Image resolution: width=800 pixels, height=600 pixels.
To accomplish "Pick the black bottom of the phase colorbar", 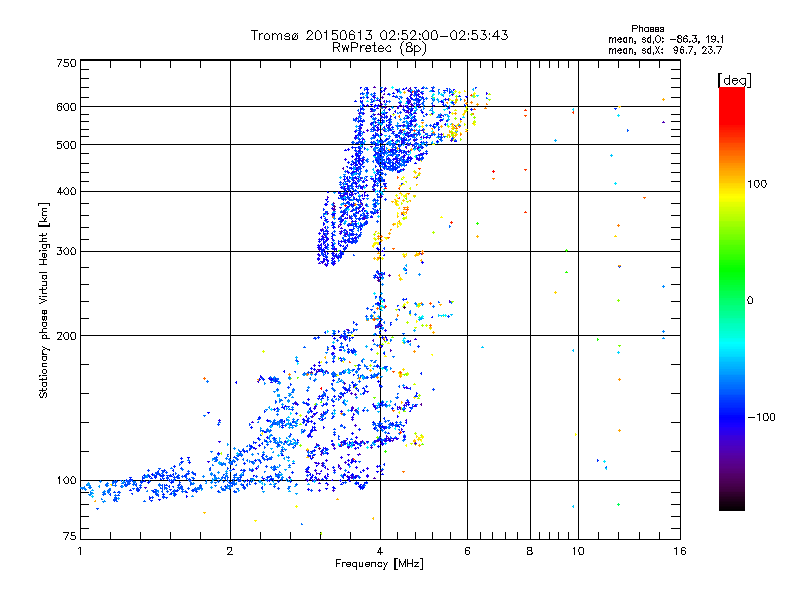I will (732, 505).
